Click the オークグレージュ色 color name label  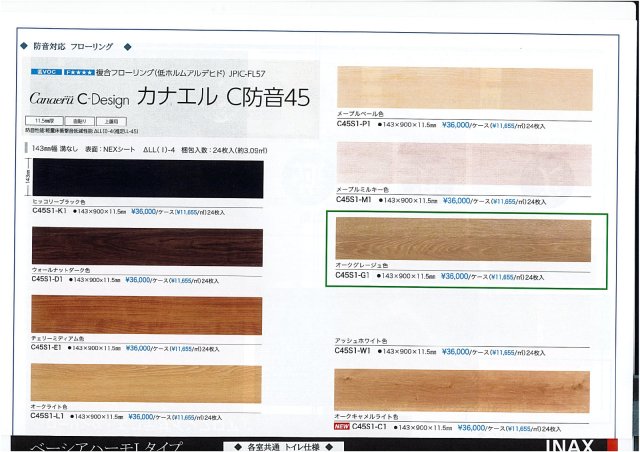(362, 265)
